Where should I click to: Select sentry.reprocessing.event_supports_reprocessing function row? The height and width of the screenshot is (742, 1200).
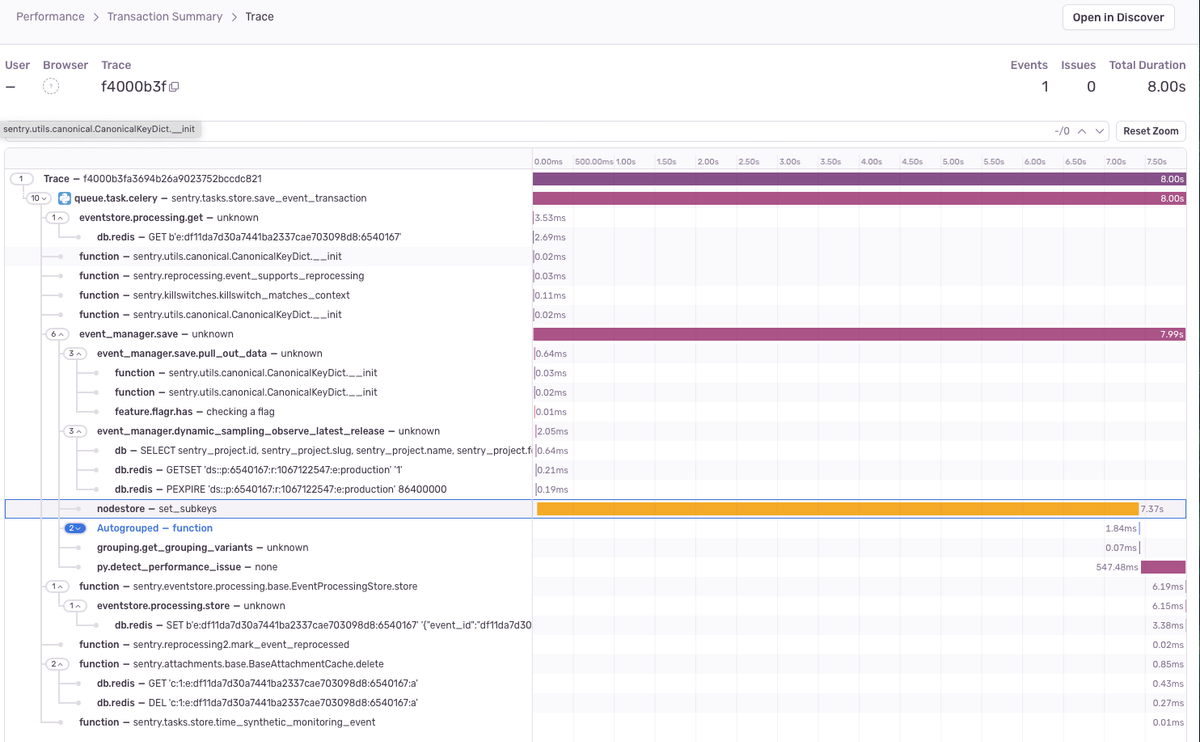tap(595, 276)
